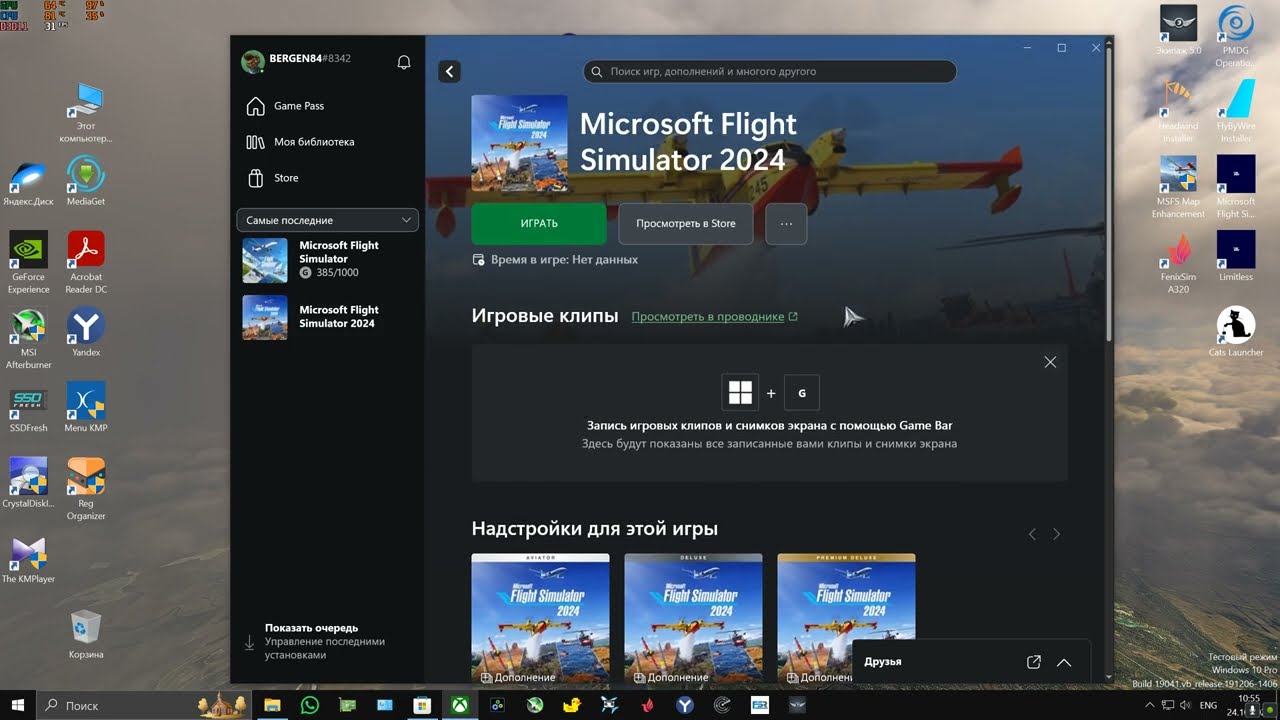
Task: Open Этот компьютер desktop icon
Action: coord(86,112)
